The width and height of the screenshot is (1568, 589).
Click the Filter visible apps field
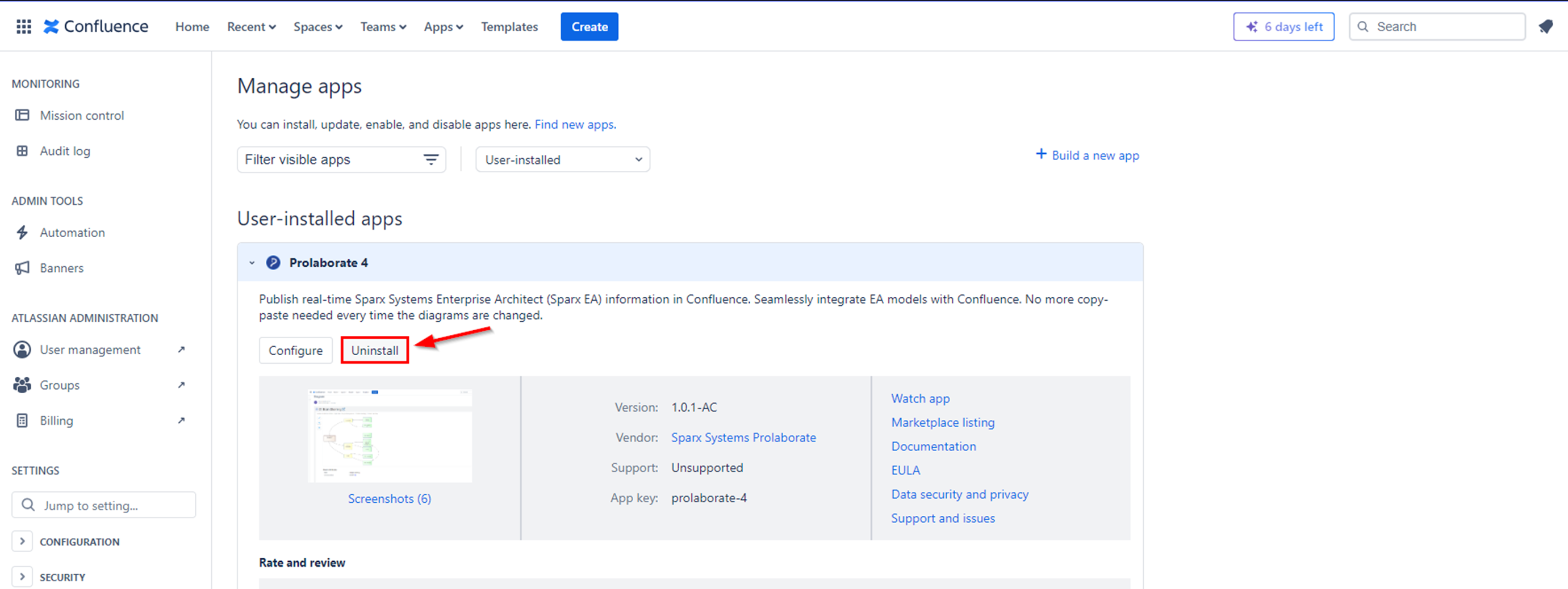pyautogui.click(x=341, y=159)
